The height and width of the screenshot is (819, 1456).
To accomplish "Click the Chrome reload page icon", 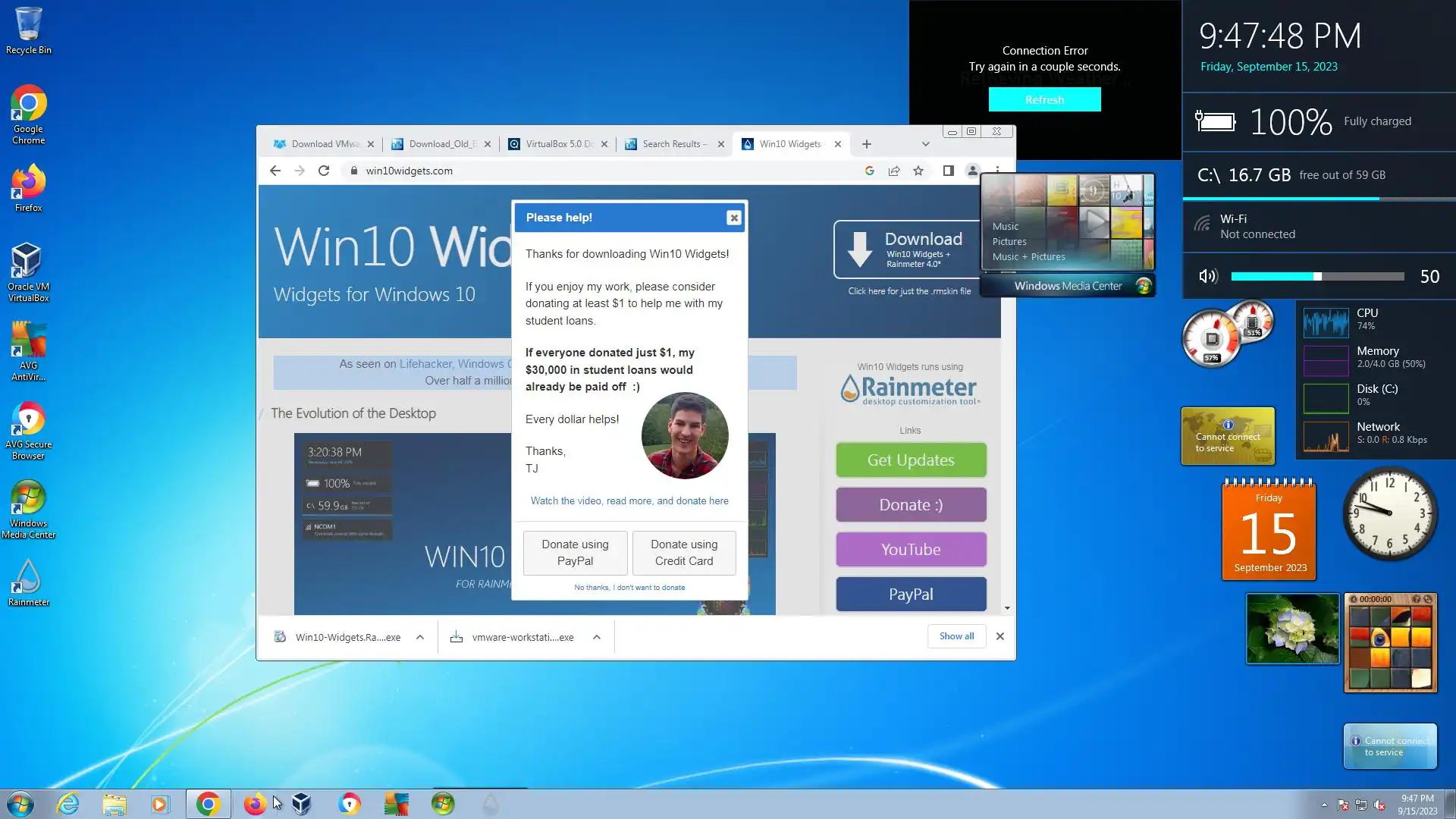I will coord(324,171).
